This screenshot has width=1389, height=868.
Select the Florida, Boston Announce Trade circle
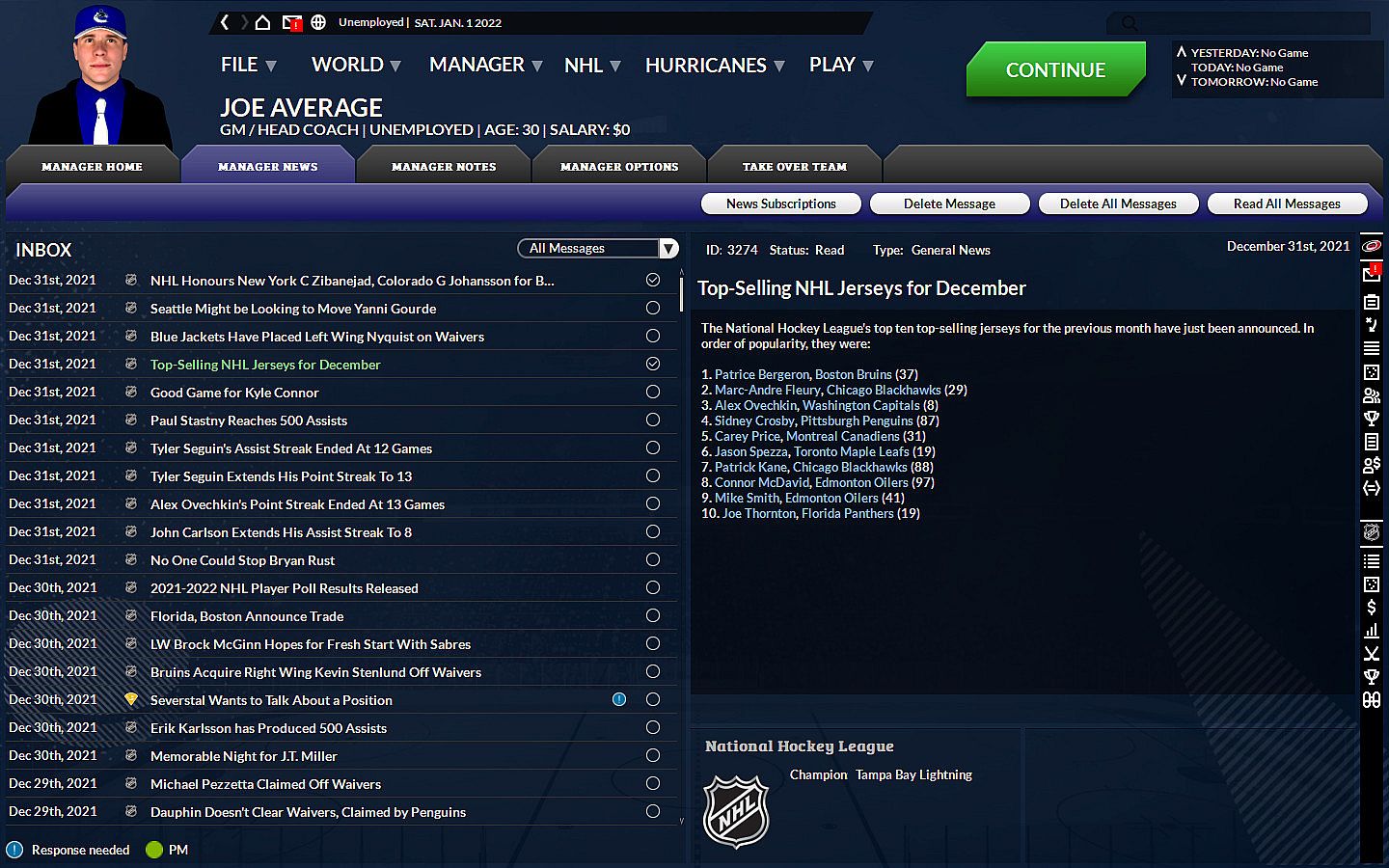tap(653, 615)
